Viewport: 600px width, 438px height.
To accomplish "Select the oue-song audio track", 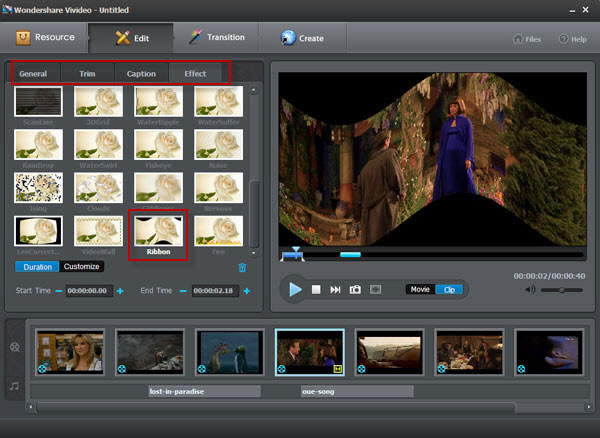I will pyautogui.click(x=357, y=391).
